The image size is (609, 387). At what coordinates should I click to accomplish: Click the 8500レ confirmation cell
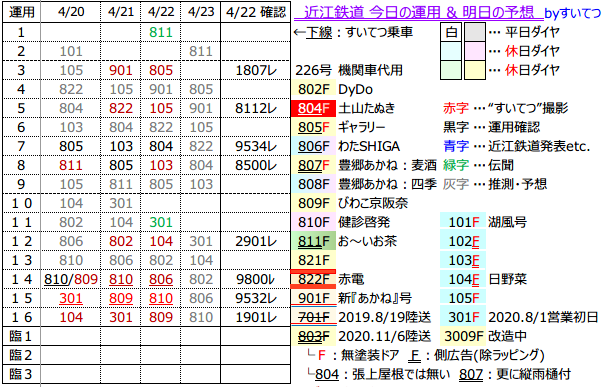[x=256, y=166]
